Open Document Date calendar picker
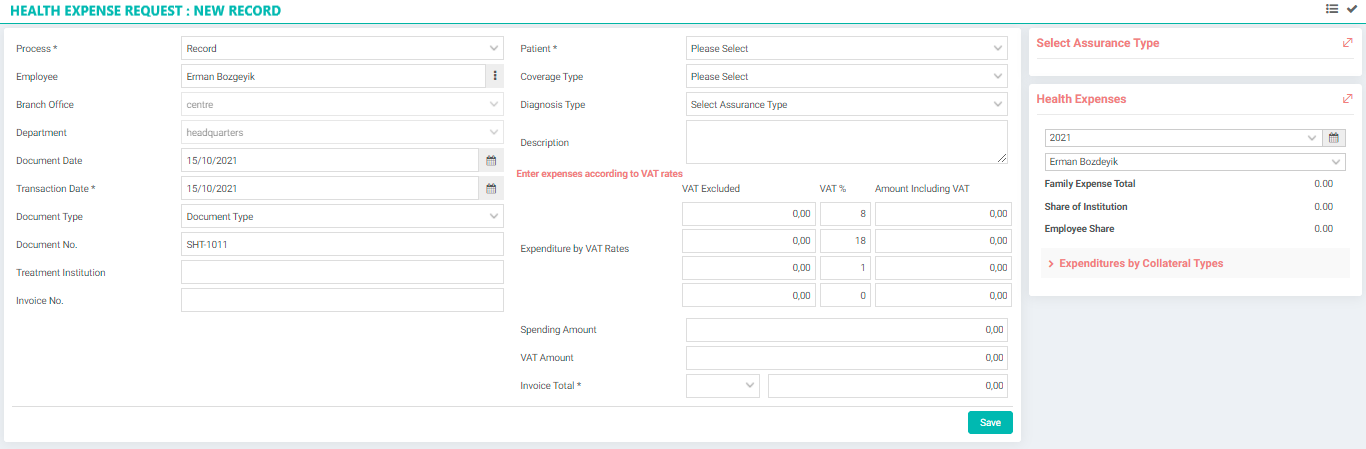The width and height of the screenshot is (1366, 449). 491,160
